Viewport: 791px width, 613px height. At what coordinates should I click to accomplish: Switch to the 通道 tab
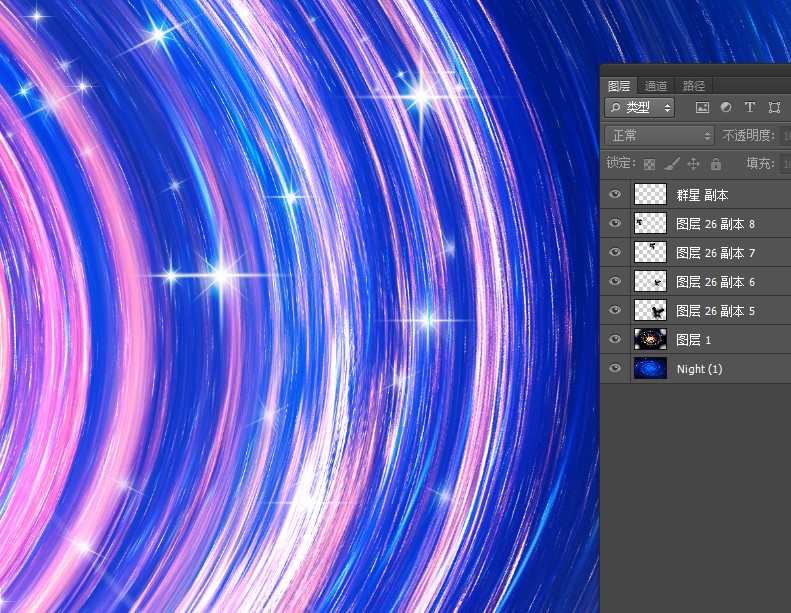(x=656, y=86)
